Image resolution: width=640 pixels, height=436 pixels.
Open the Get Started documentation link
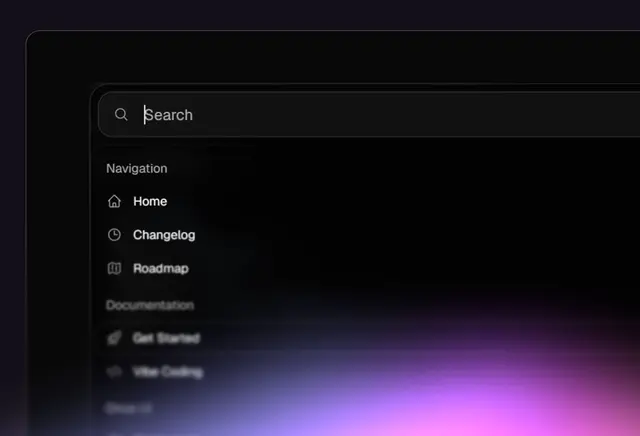166,338
